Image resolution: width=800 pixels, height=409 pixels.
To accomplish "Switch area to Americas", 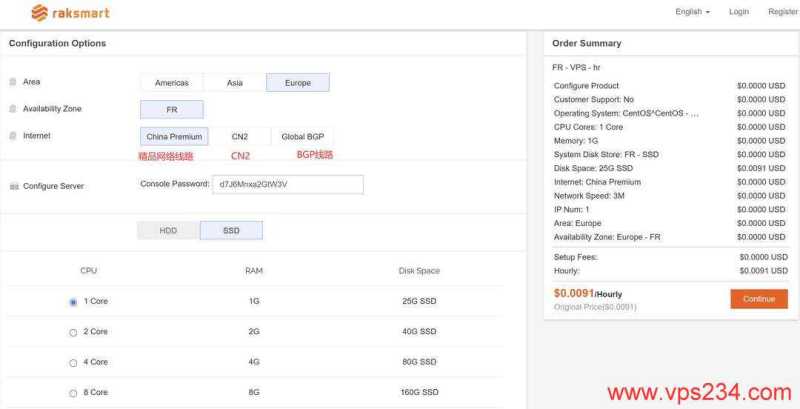I will 172,83.
